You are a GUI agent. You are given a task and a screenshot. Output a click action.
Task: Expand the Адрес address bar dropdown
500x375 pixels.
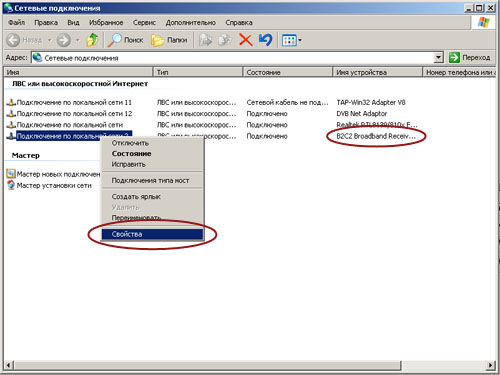coord(439,58)
